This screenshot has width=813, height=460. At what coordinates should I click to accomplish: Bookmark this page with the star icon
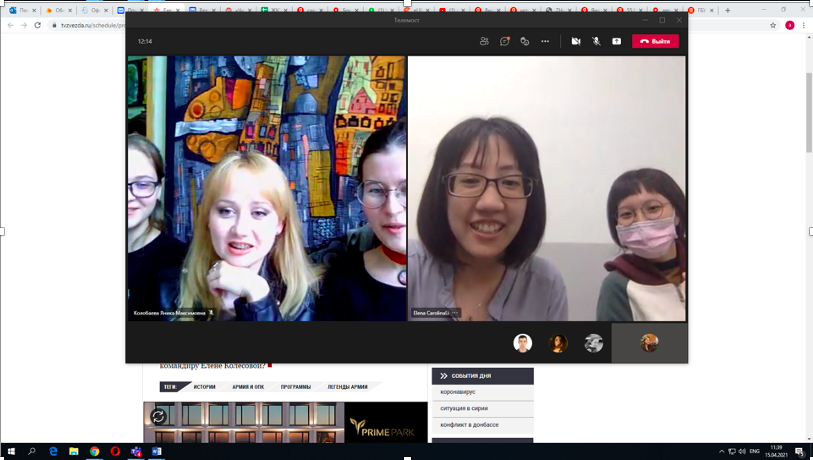pyautogui.click(x=773, y=25)
